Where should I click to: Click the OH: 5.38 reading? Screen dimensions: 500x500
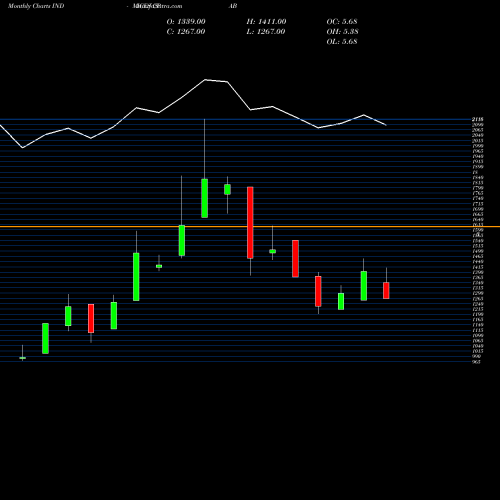click(342, 32)
